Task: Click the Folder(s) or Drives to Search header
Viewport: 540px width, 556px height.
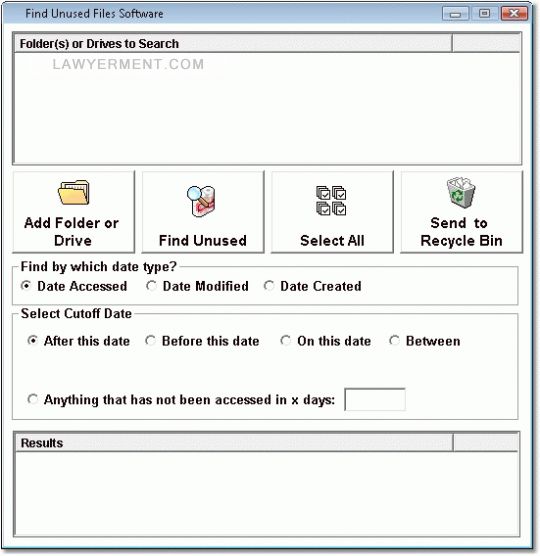Action: click(x=233, y=44)
